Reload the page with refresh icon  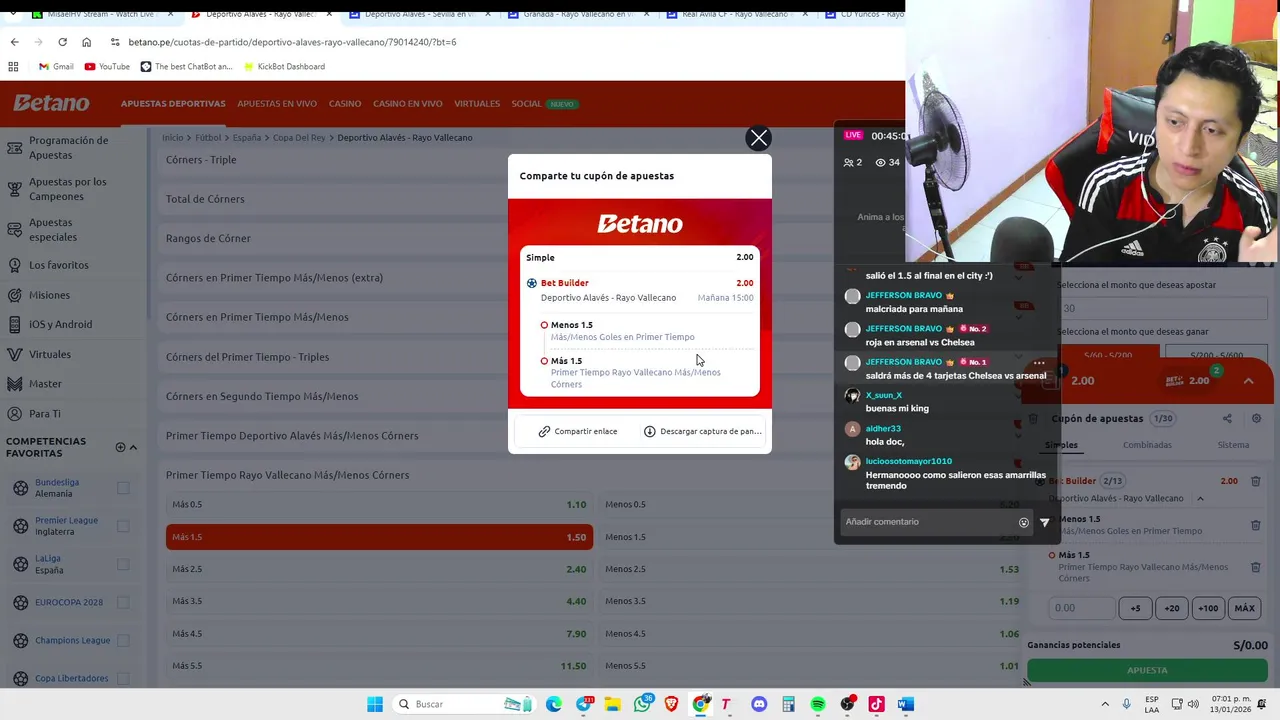[62, 42]
